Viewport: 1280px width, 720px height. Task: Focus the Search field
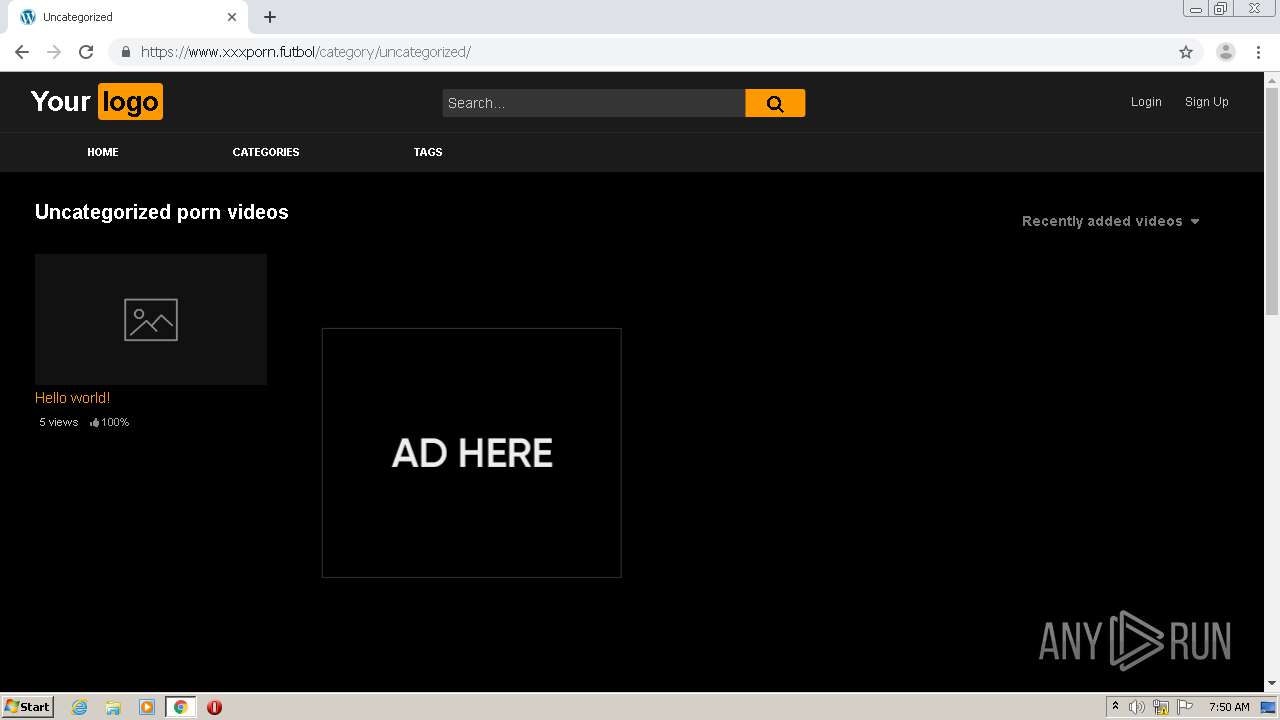594,103
